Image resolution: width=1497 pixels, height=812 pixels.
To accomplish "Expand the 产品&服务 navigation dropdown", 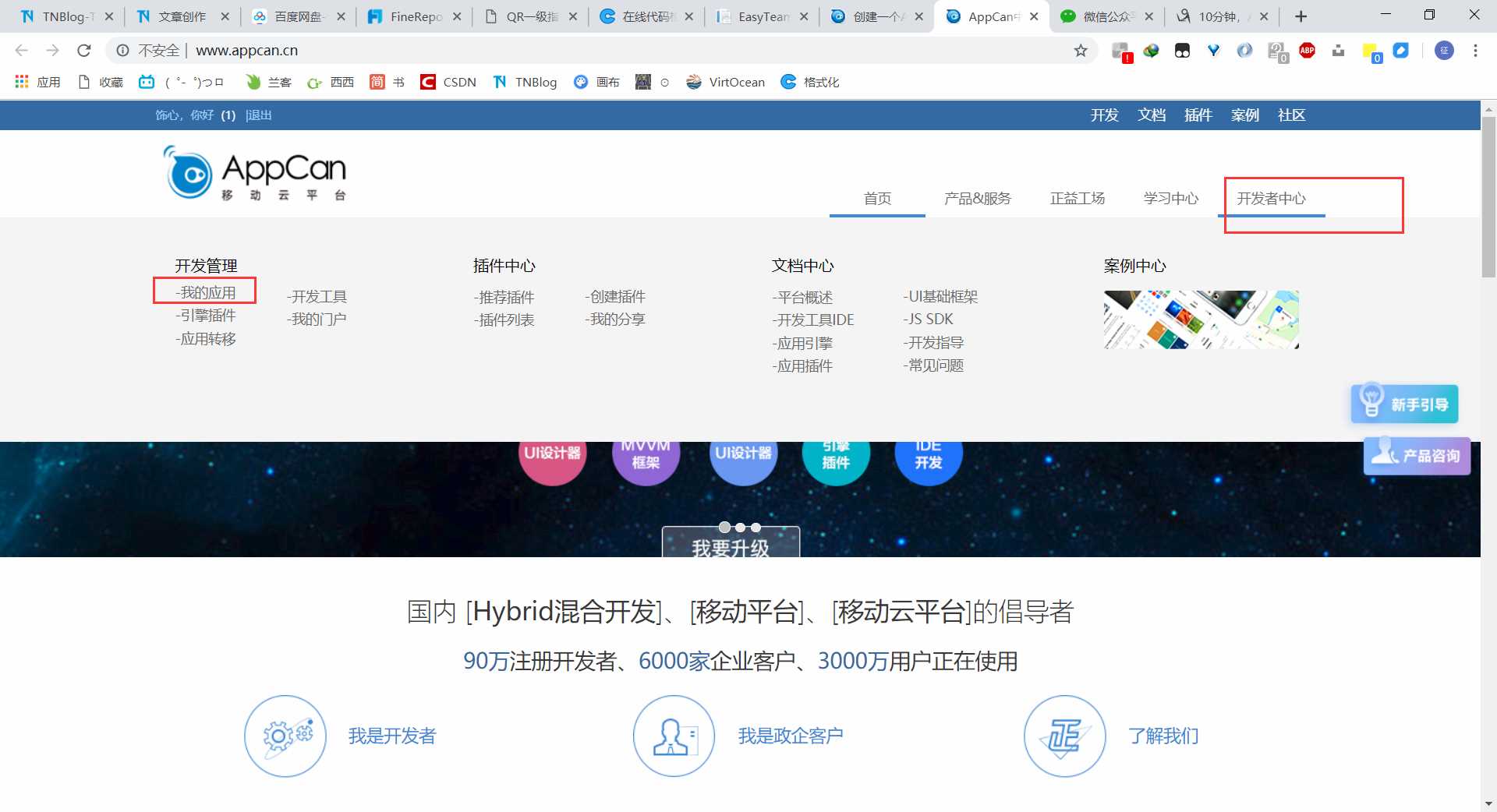I will 977,199.
